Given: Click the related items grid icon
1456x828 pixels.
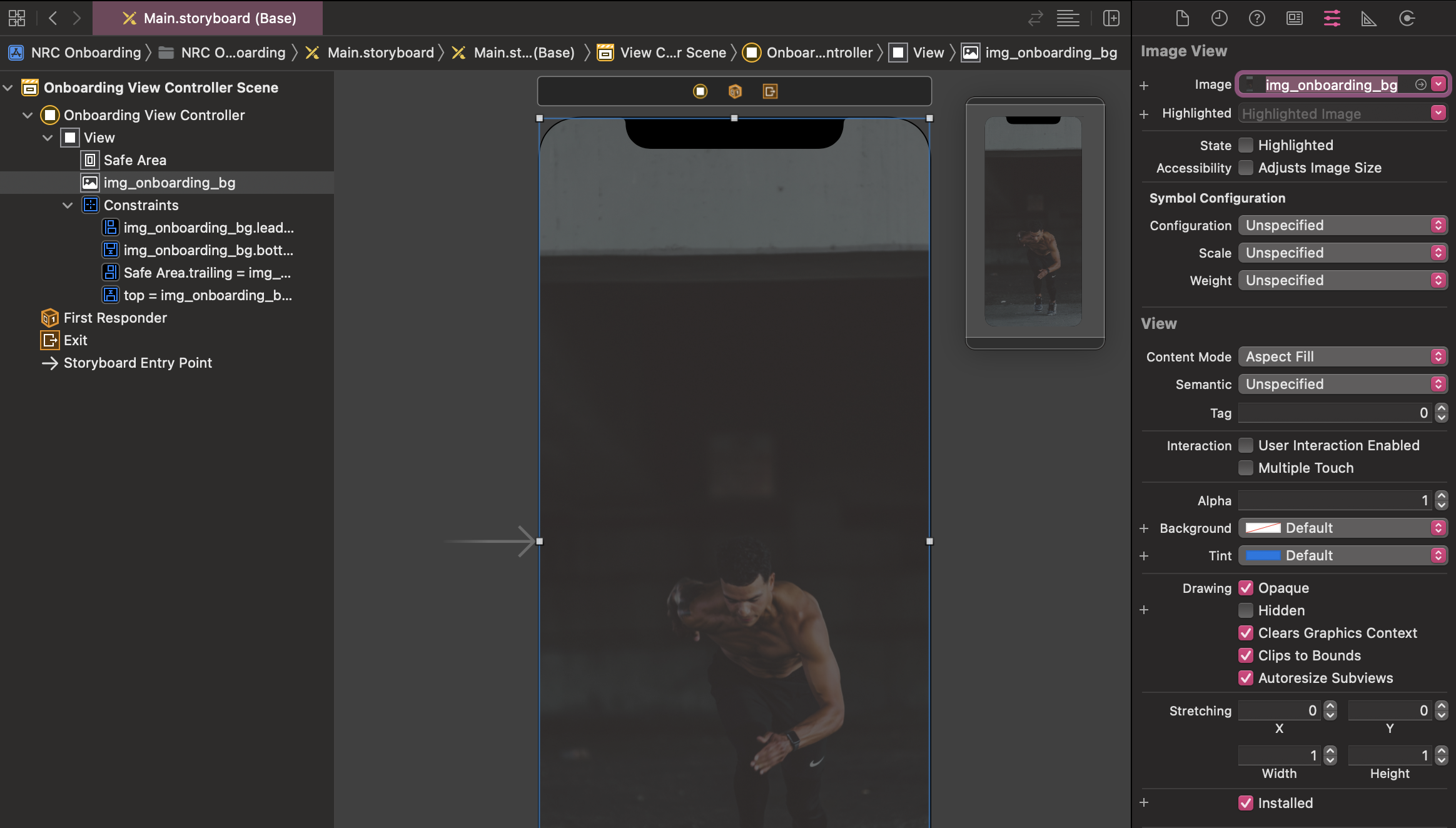Looking at the screenshot, I should coord(17,18).
